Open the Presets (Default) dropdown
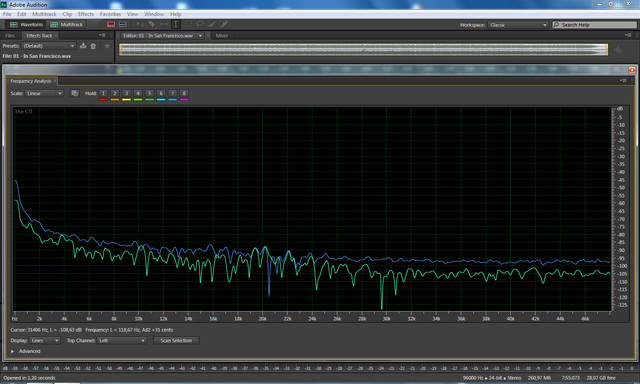Image resolution: width=640 pixels, height=384 pixels. pyautogui.click(x=49, y=46)
